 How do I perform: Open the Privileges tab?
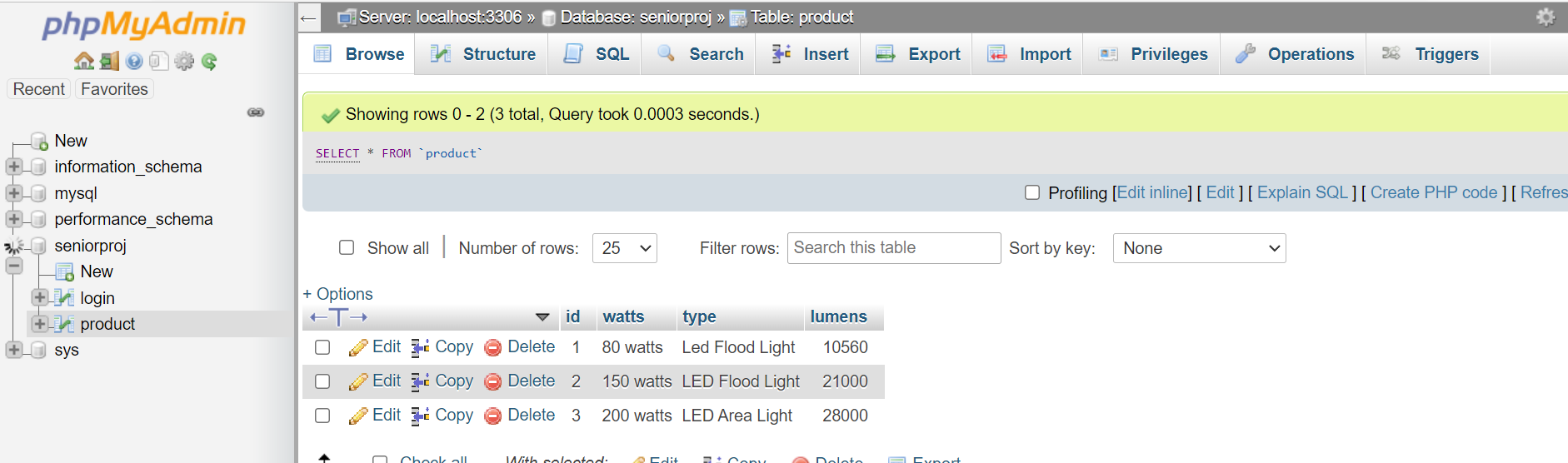tap(1151, 54)
